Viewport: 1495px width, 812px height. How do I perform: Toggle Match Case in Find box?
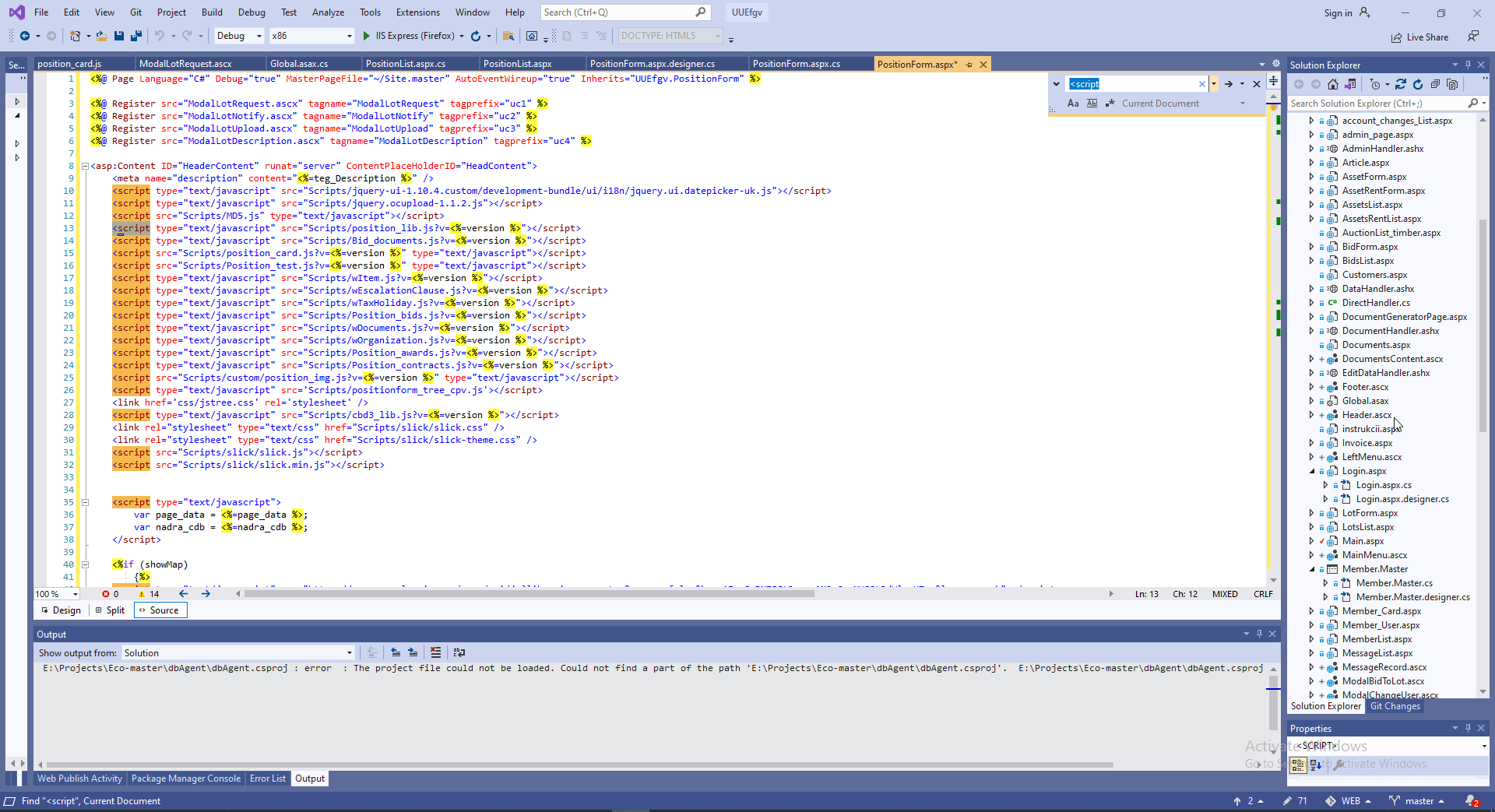(1073, 104)
